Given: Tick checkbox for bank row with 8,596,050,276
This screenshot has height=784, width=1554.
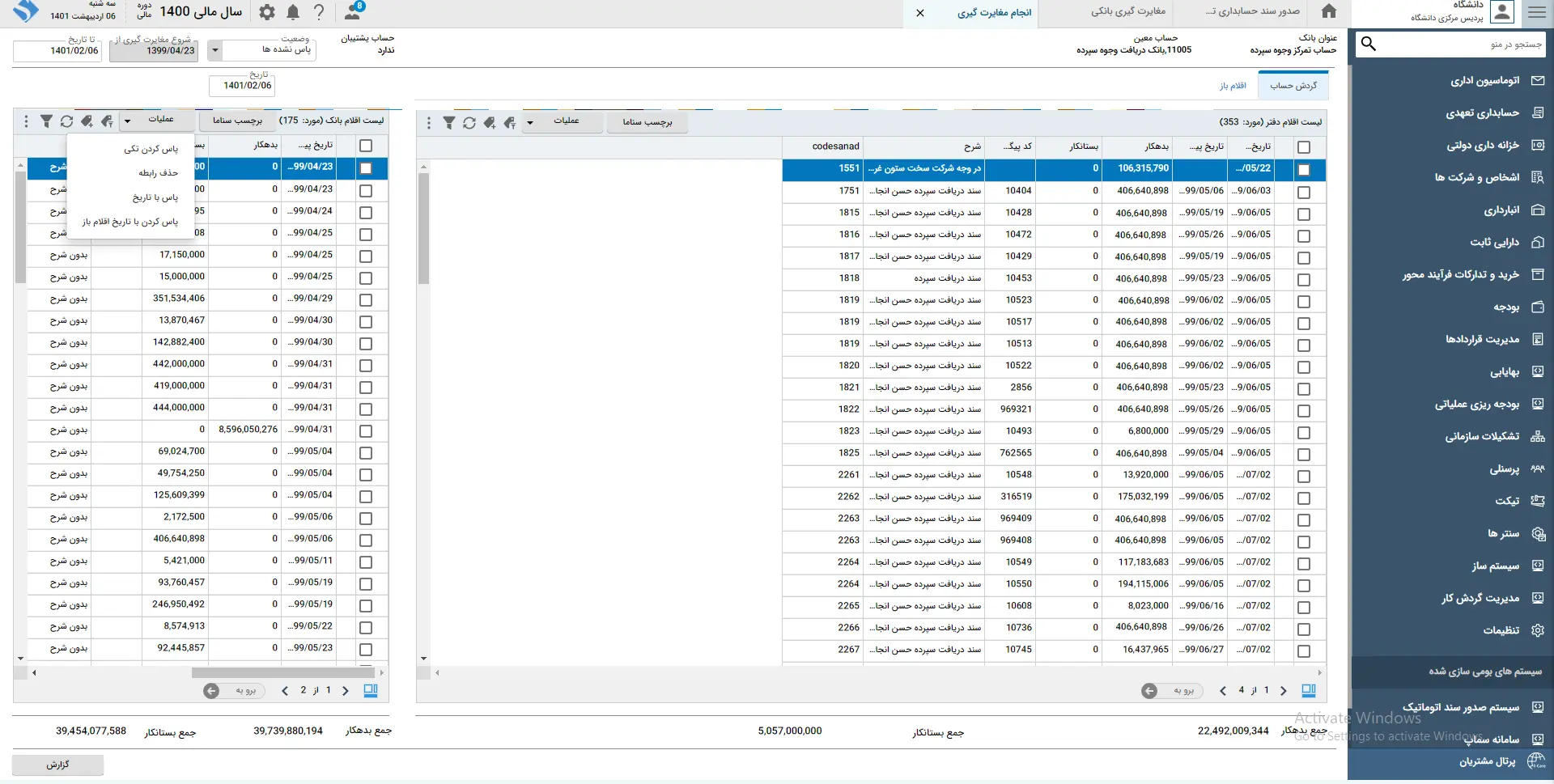Looking at the screenshot, I should pyautogui.click(x=366, y=431).
